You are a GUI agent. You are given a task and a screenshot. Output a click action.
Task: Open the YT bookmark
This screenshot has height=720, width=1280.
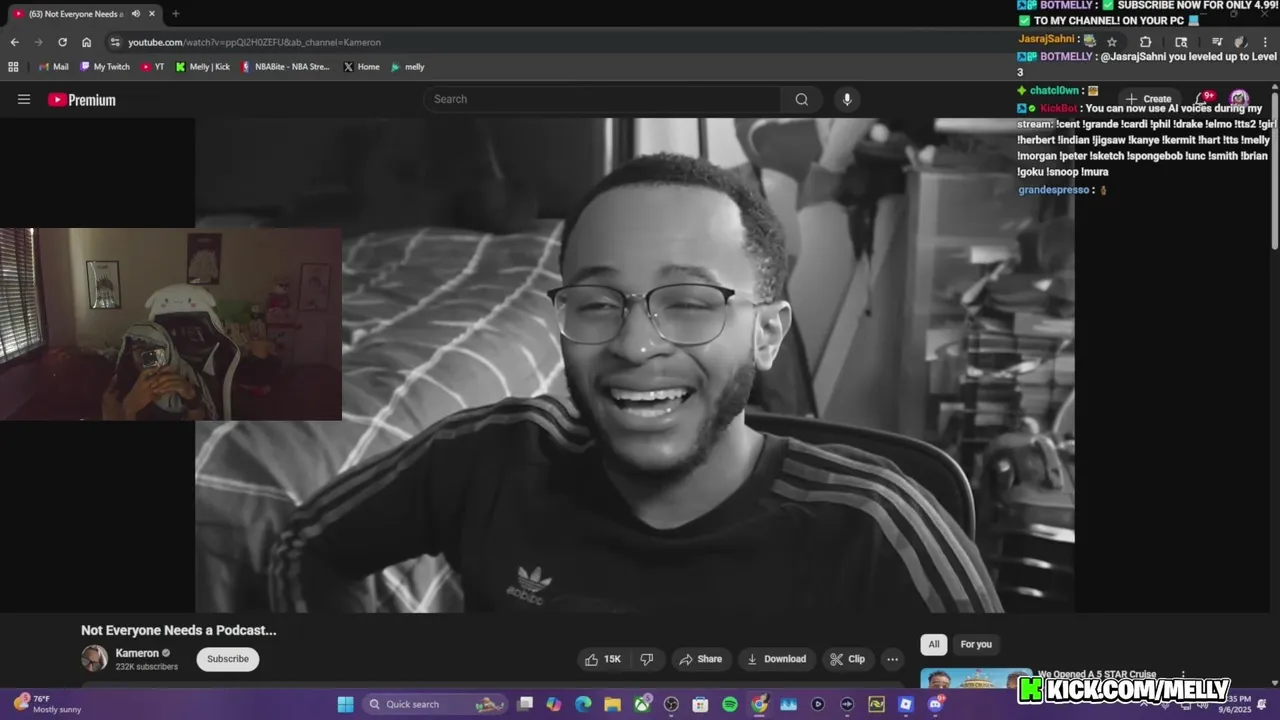[x=153, y=67]
